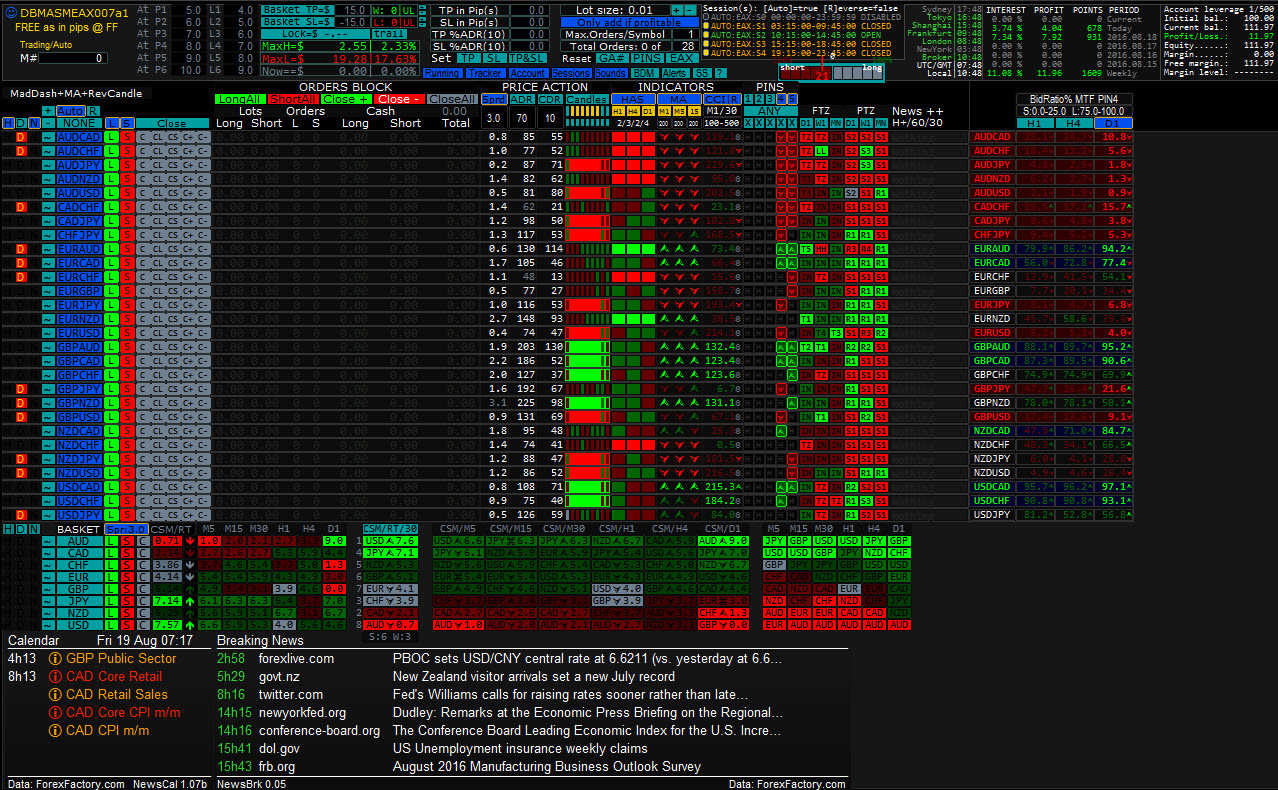Image resolution: width=1278 pixels, height=790 pixels.
Task: Click the 'Close +' button
Action: [x=346, y=99]
